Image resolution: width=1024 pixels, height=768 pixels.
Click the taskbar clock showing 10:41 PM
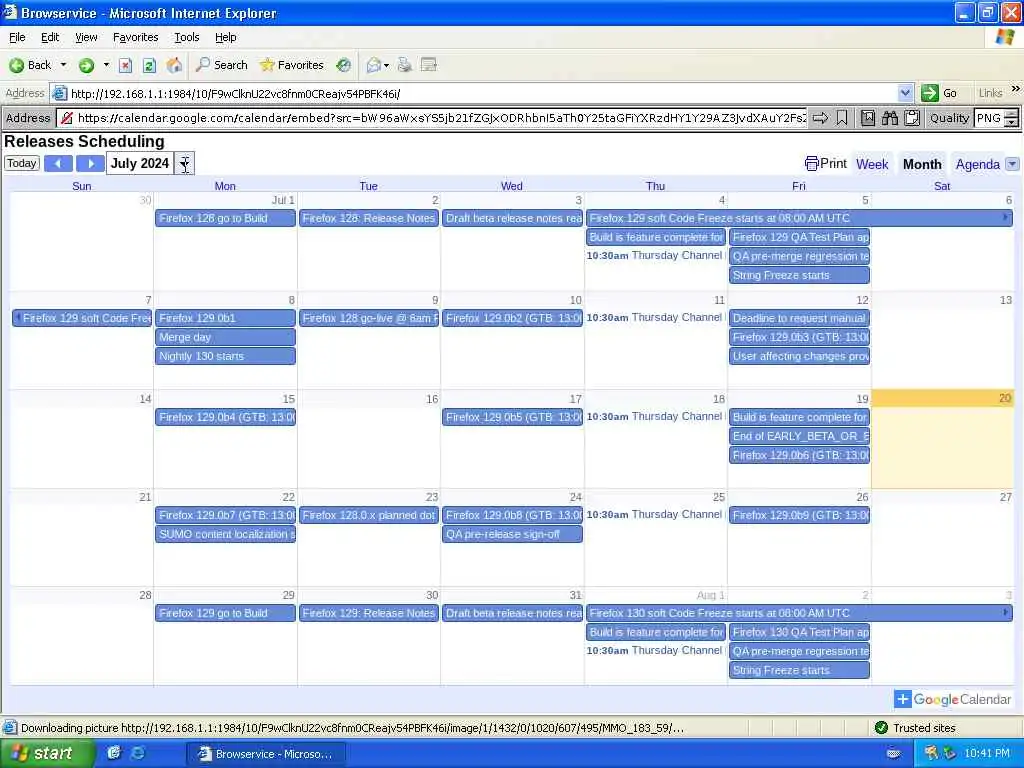[987, 754]
